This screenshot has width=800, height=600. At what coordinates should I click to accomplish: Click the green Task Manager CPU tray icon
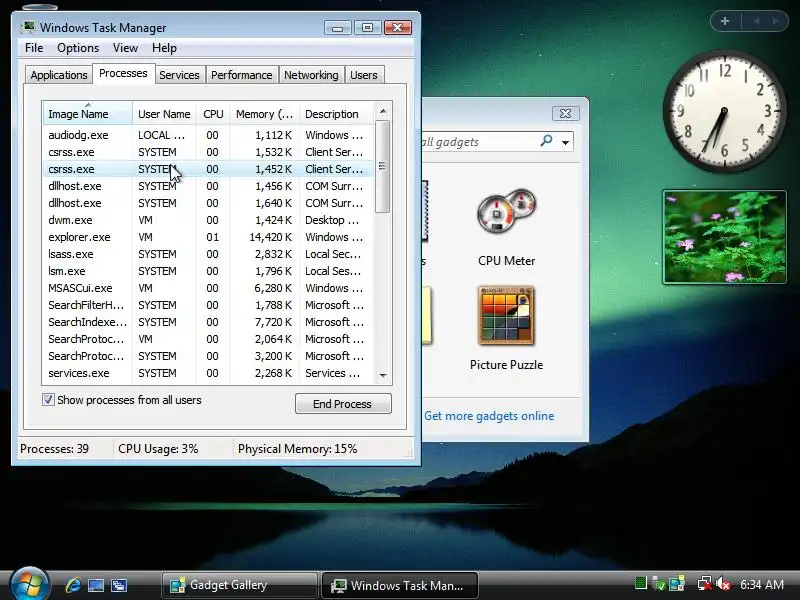(x=641, y=583)
